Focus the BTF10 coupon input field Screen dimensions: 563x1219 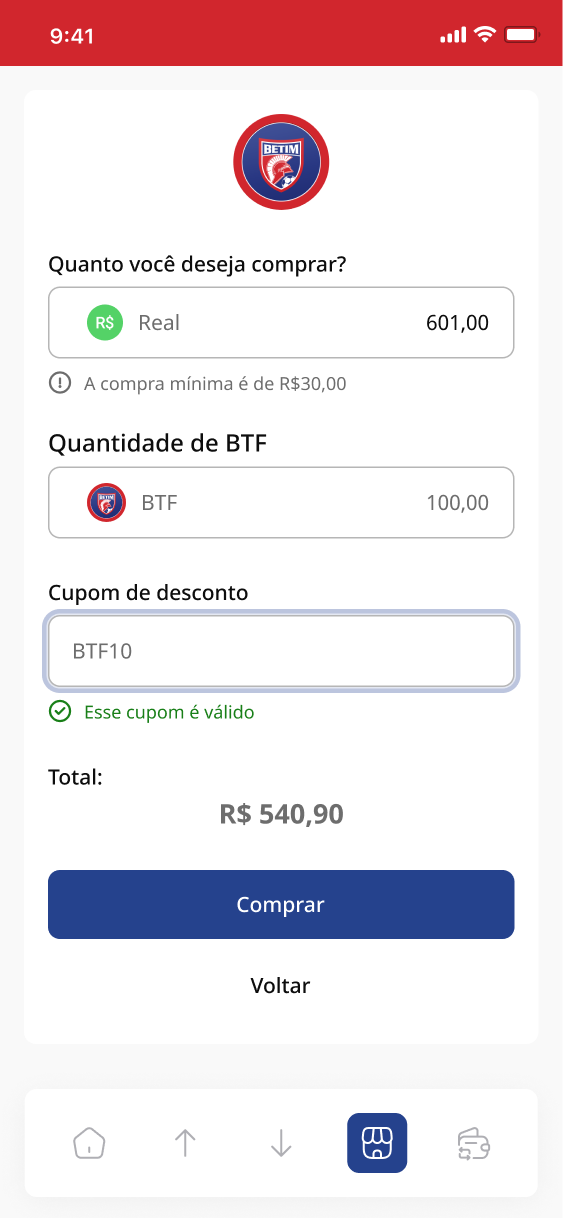[x=281, y=651]
